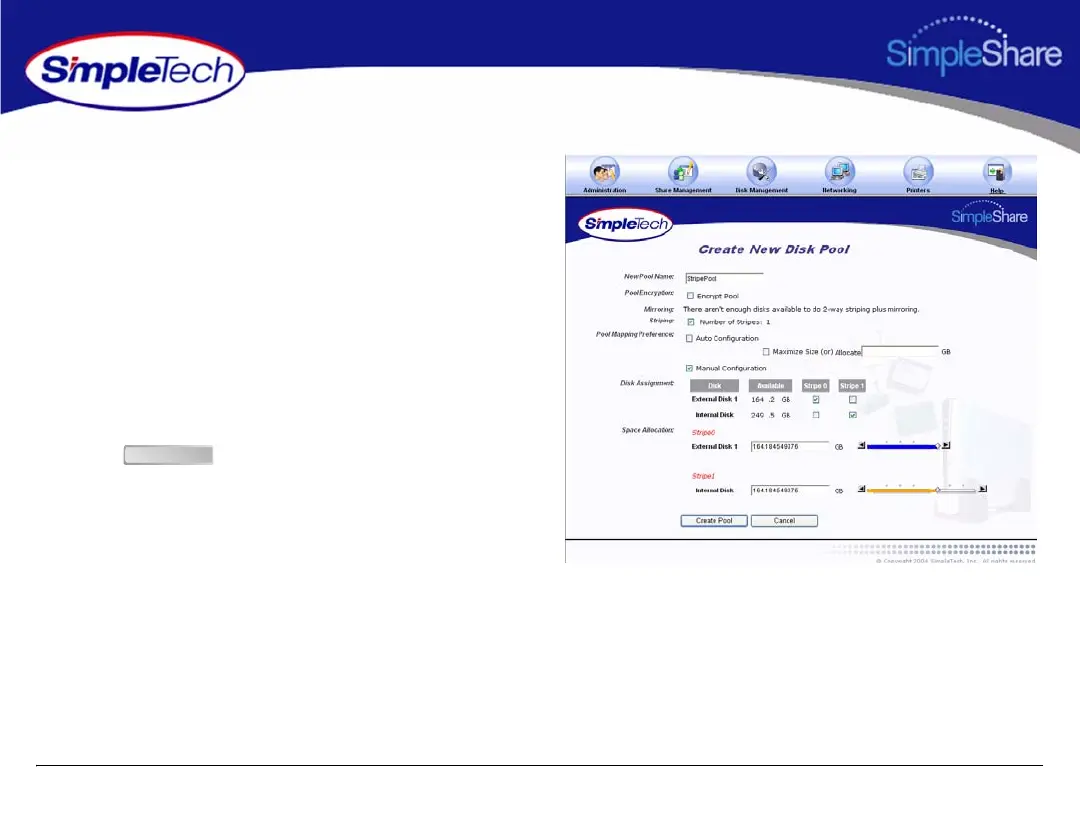Open the Administration section icon
1080x828 pixels.
pos(604,171)
